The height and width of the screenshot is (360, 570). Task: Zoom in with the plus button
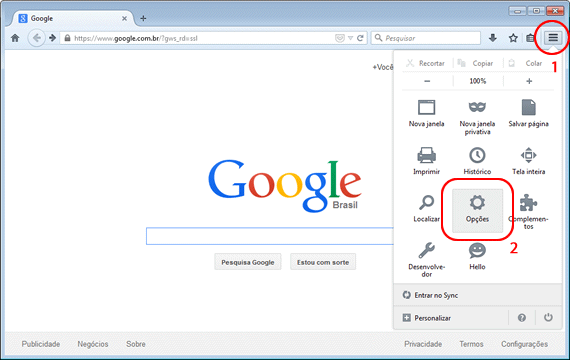(529, 81)
